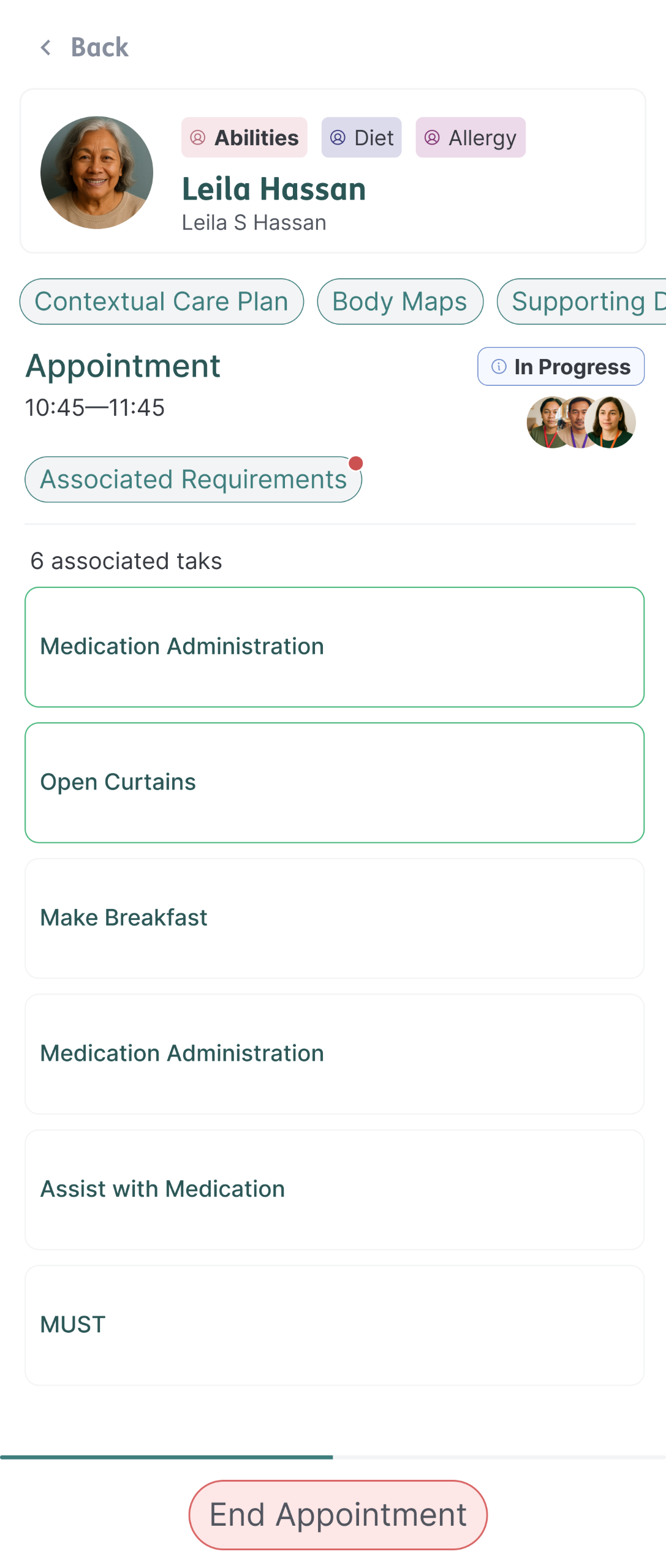Image resolution: width=666 pixels, height=1568 pixels.
Task: Click the Allergy tag person icon
Action: [432, 138]
